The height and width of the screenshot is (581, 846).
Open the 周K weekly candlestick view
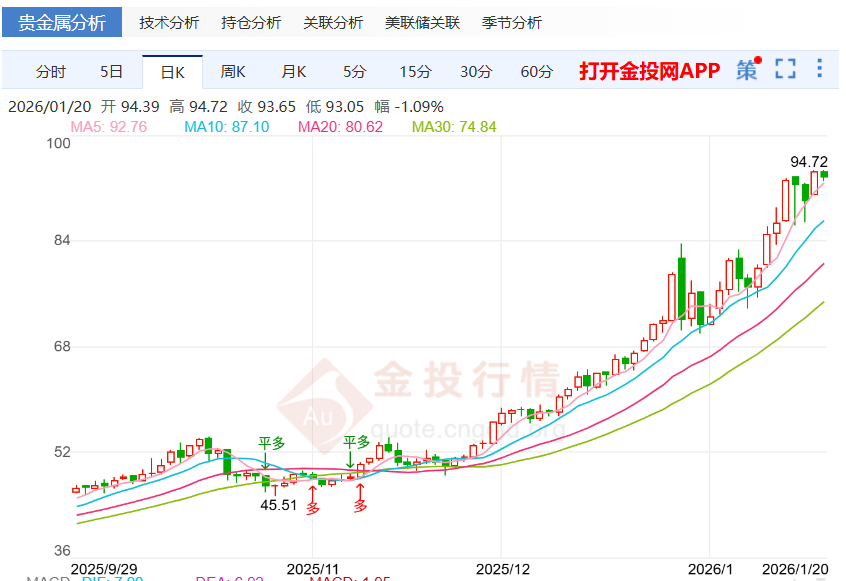tap(232, 71)
